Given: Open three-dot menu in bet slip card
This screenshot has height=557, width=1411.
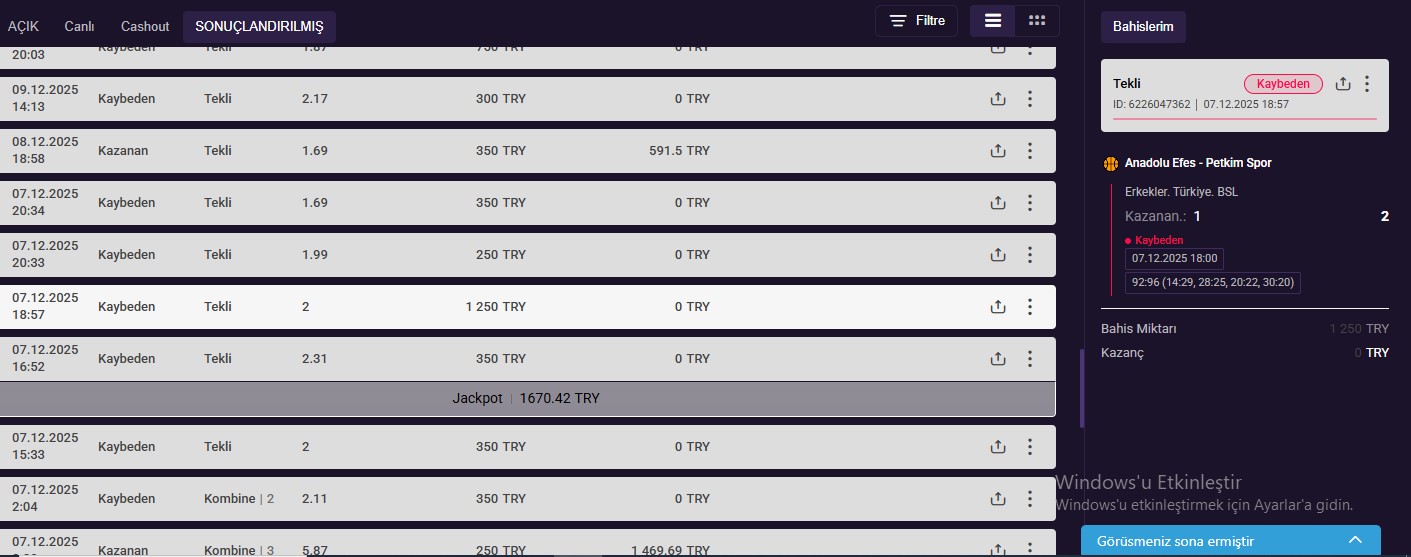Looking at the screenshot, I should (1367, 84).
